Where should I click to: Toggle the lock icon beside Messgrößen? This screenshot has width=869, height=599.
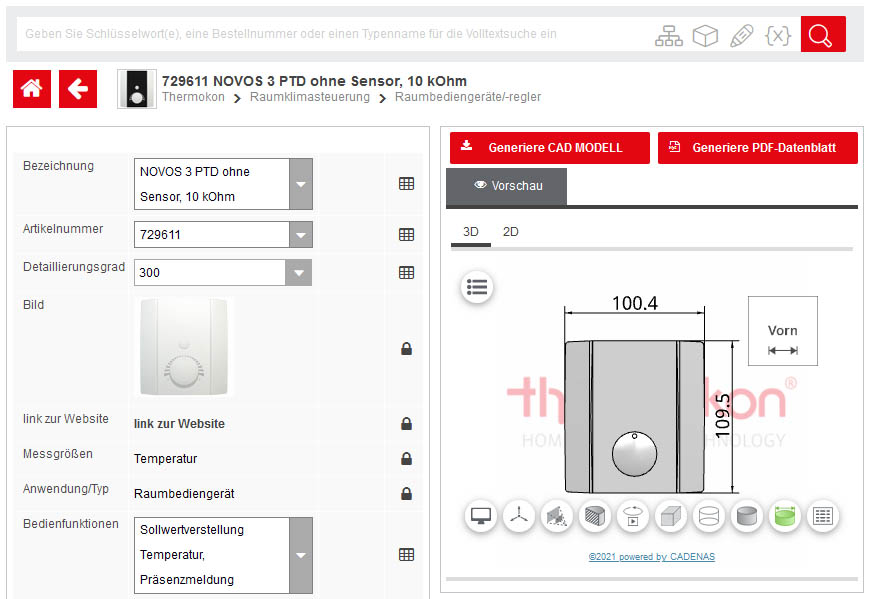point(406,458)
